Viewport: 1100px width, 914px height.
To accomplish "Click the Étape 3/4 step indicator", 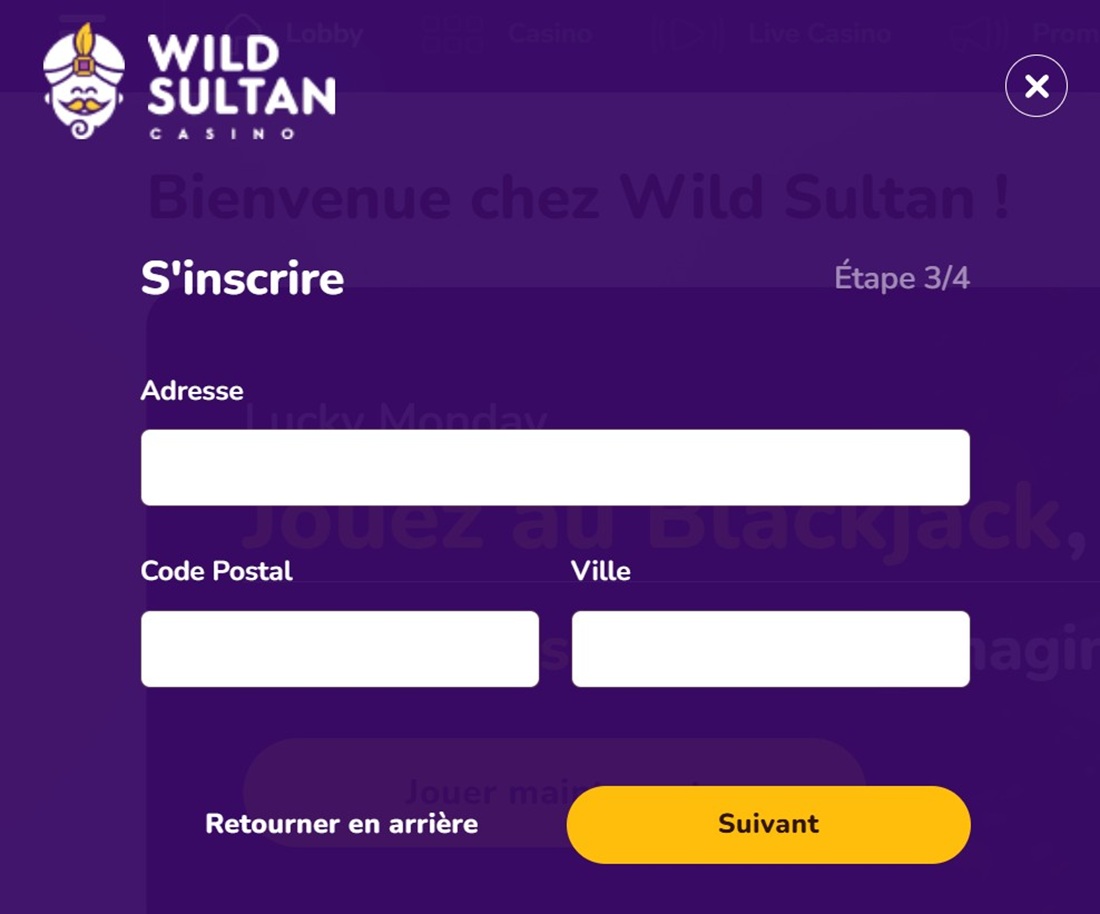I will [901, 277].
